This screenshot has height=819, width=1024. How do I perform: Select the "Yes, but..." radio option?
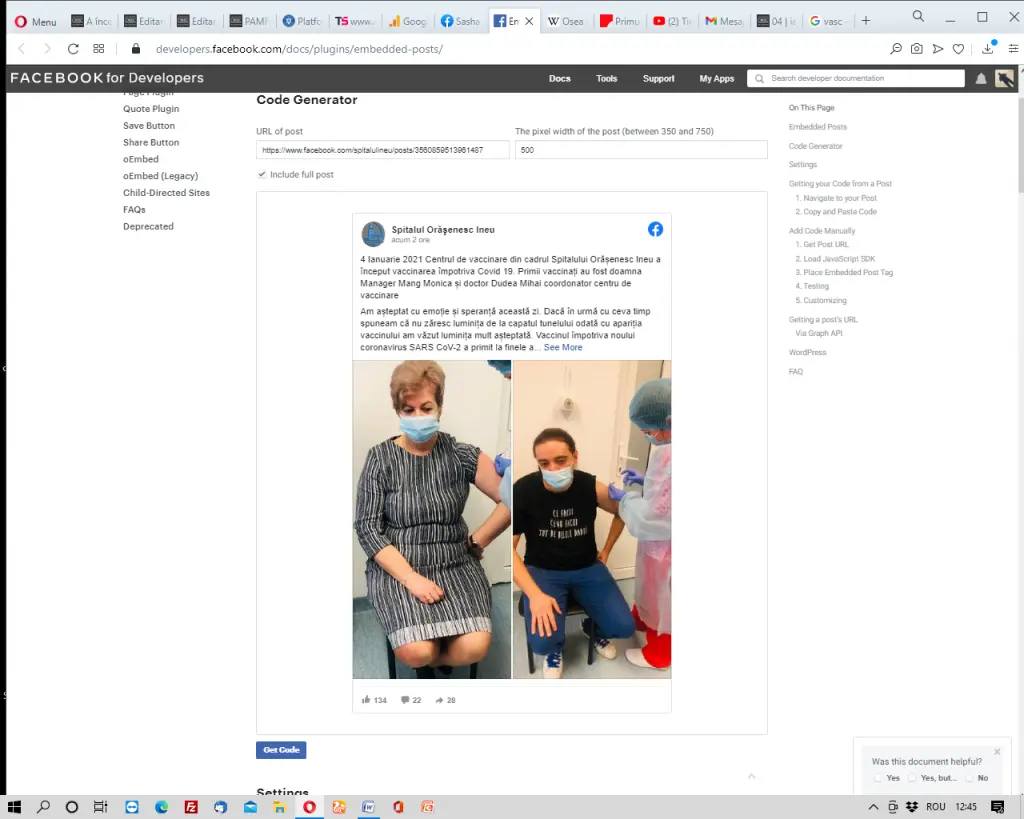912,778
